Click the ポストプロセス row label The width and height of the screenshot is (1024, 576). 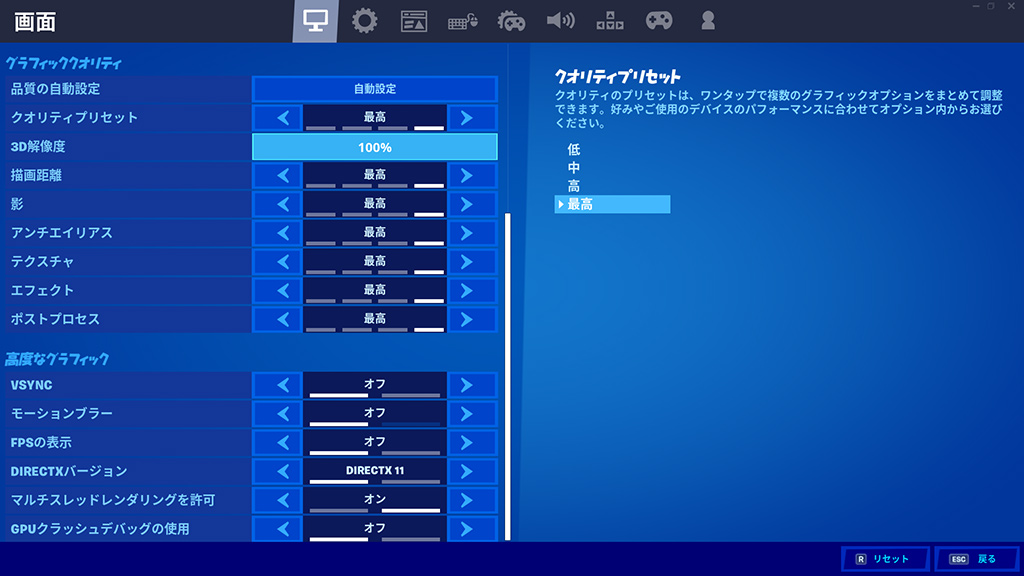tap(56, 319)
